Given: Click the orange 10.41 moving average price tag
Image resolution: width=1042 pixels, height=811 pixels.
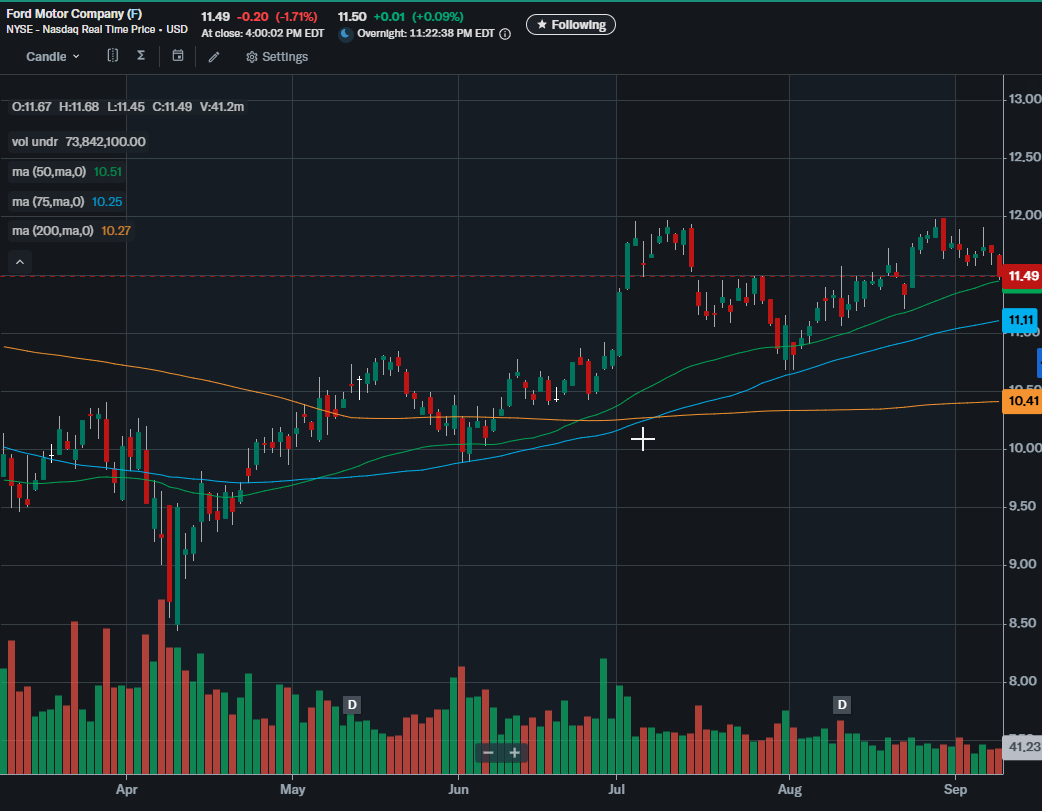Looking at the screenshot, I should [1022, 401].
